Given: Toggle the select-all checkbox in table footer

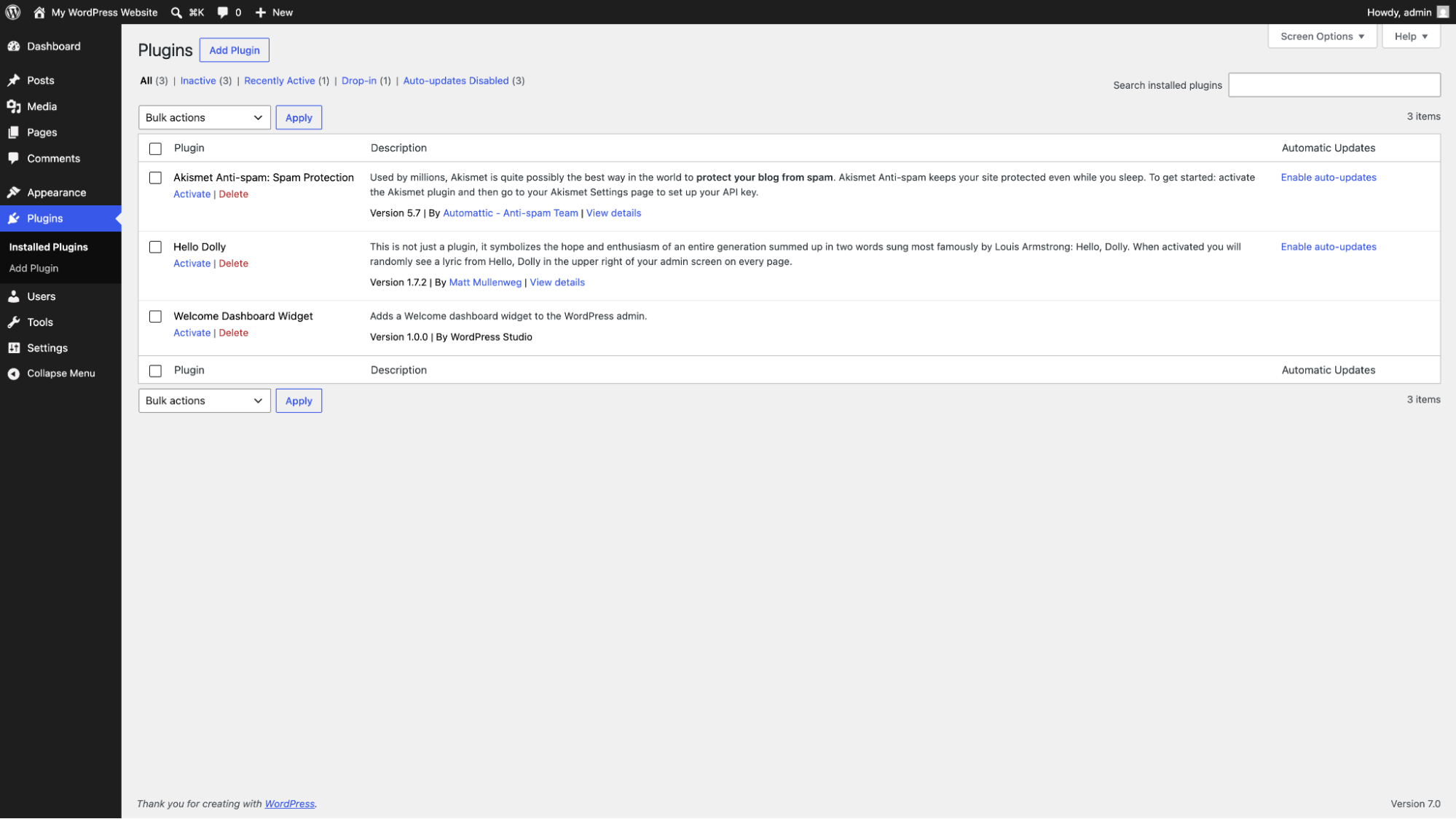Looking at the screenshot, I should (155, 371).
